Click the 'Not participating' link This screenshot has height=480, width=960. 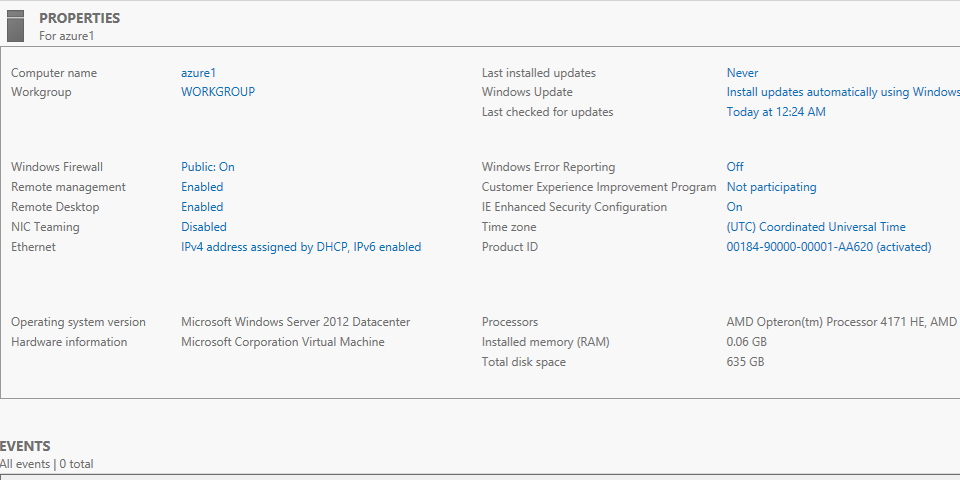(x=771, y=187)
